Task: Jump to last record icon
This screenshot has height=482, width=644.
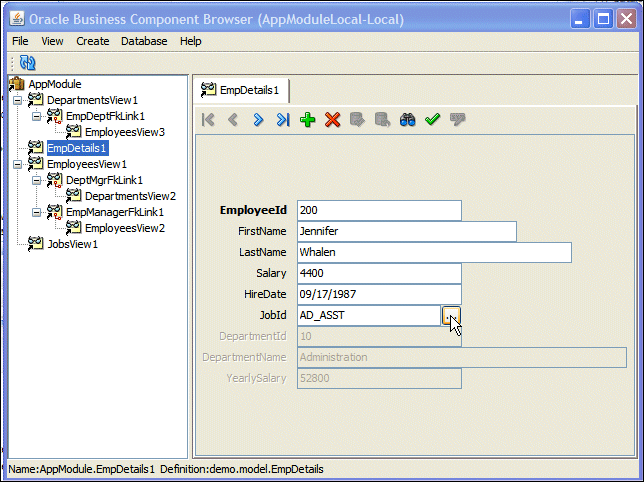Action: [283, 119]
